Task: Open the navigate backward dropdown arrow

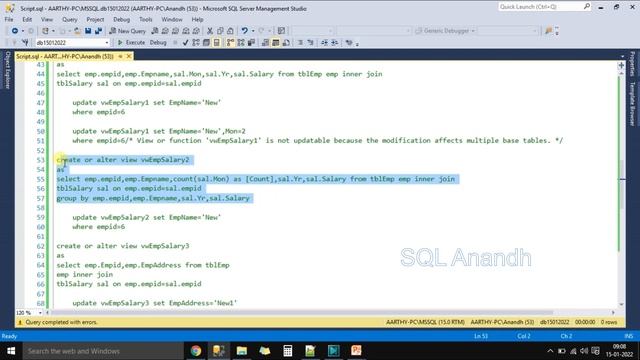Action: click(x=23, y=31)
